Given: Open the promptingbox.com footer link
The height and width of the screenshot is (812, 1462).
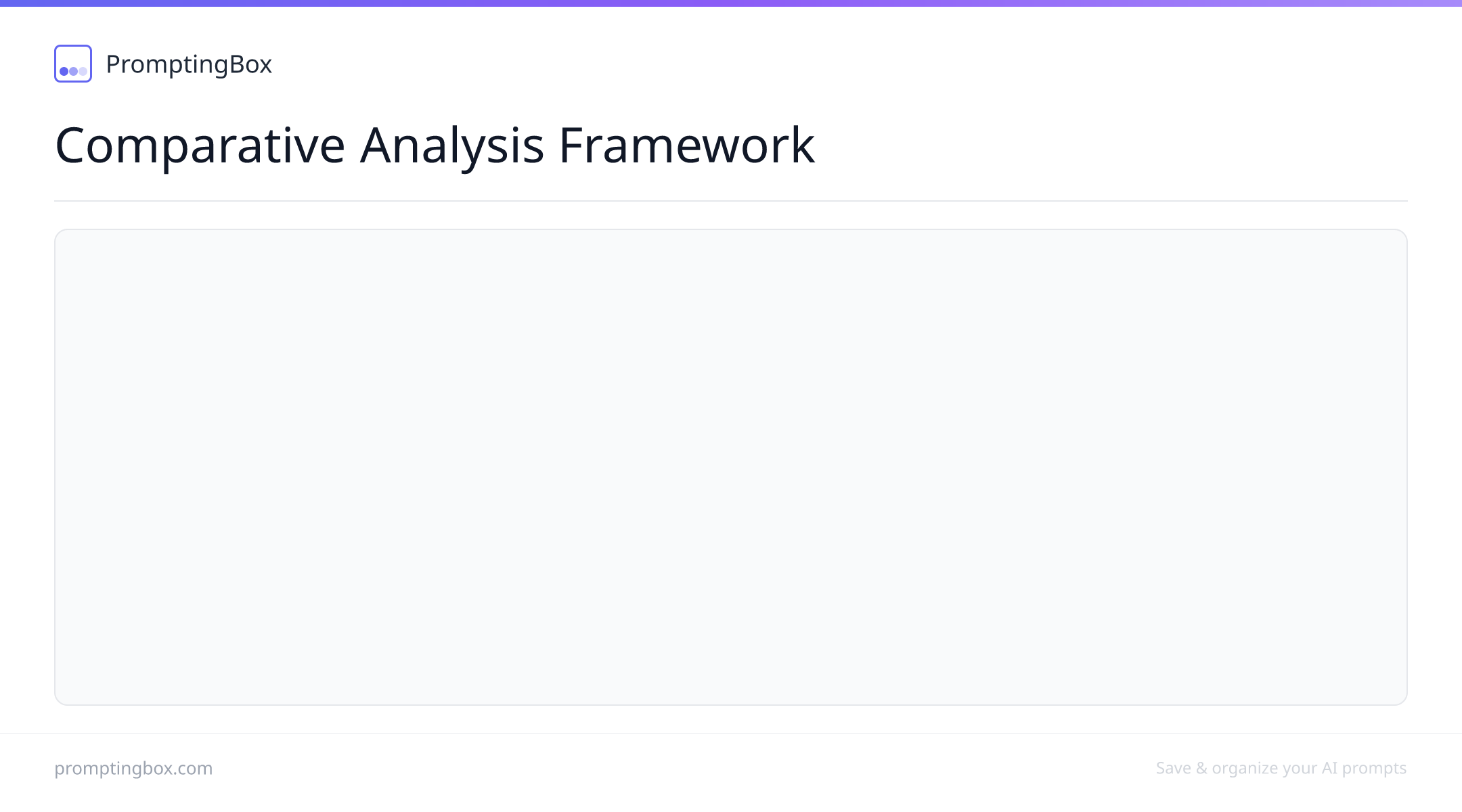Looking at the screenshot, I should 133,769.
